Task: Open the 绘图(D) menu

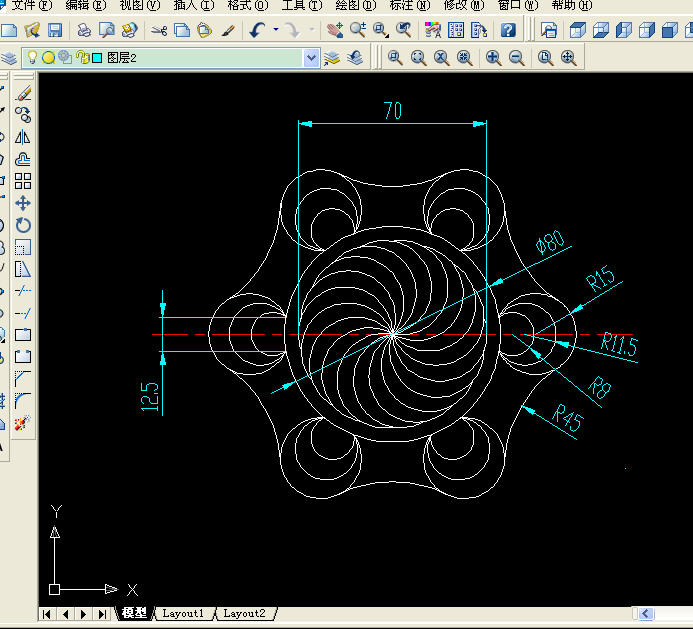Action: [x=355, y=5]
